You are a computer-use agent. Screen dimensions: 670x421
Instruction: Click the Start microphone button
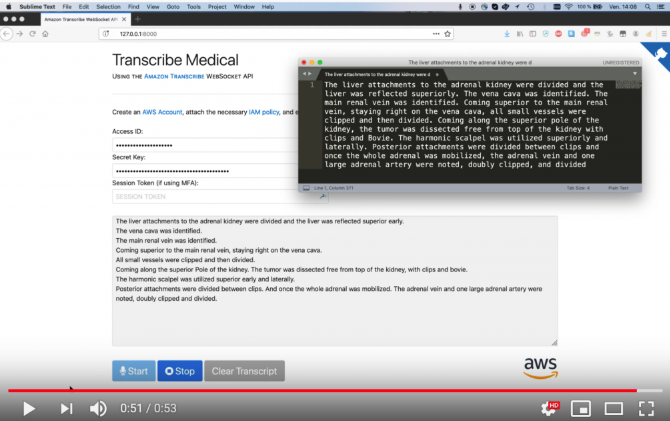pyautogui.click(x=134, y=371)
